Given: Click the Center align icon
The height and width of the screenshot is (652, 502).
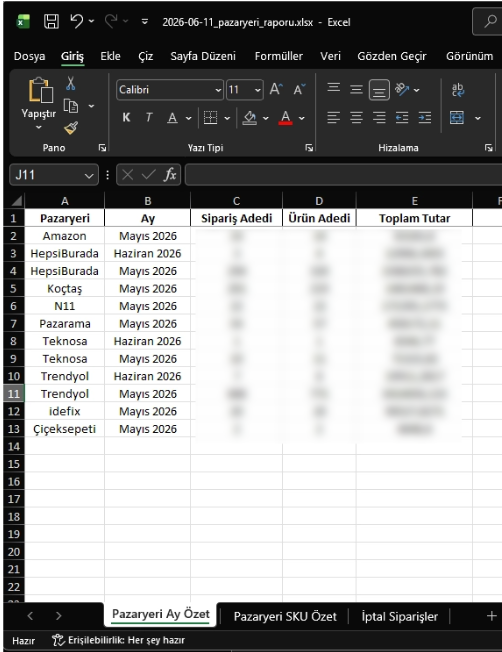Looking at the screenshot, I should 356,118.
